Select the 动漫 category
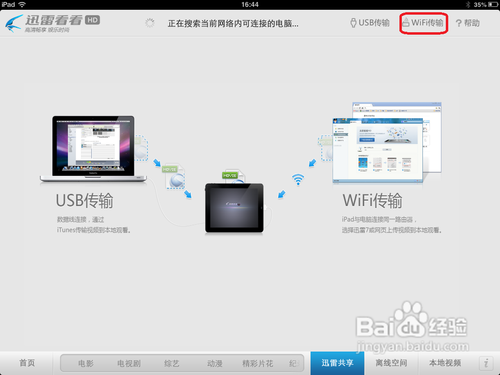The width and height of the screenshot is (500, 375). pos(215,363)
